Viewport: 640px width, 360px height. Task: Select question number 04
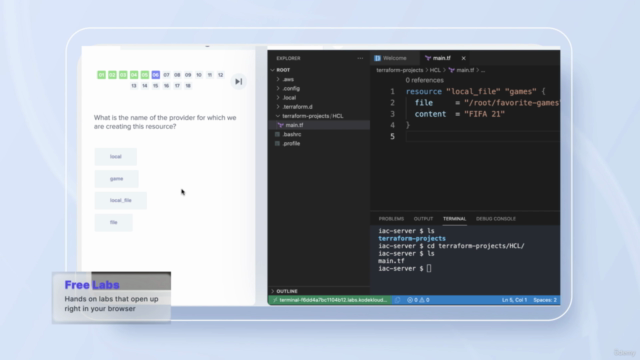tap(134, 75)
